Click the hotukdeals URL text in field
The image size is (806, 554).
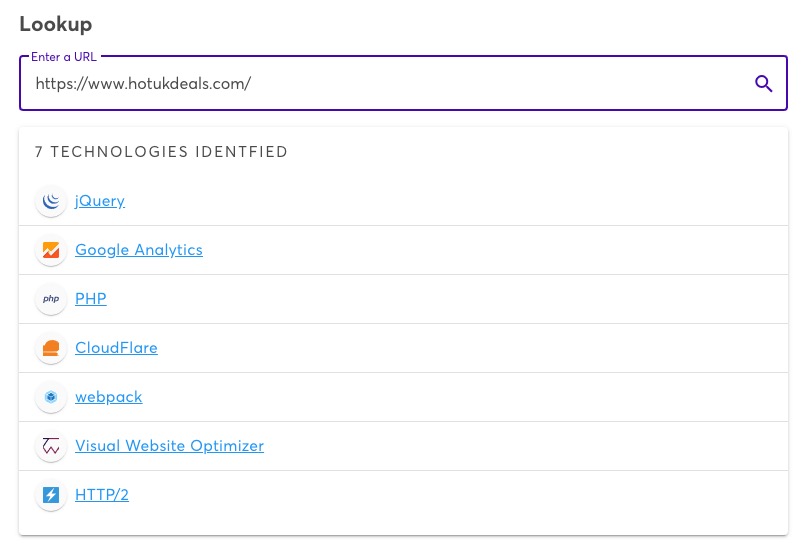click(x=143, y=83)
